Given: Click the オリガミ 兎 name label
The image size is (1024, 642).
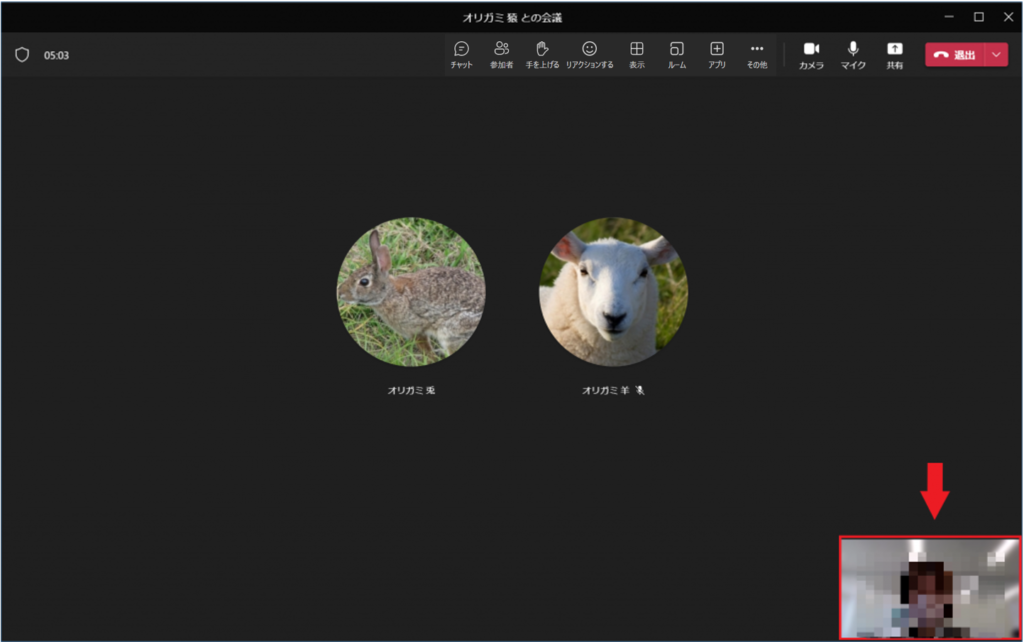Looking at the screenshot, I should 411,390.
